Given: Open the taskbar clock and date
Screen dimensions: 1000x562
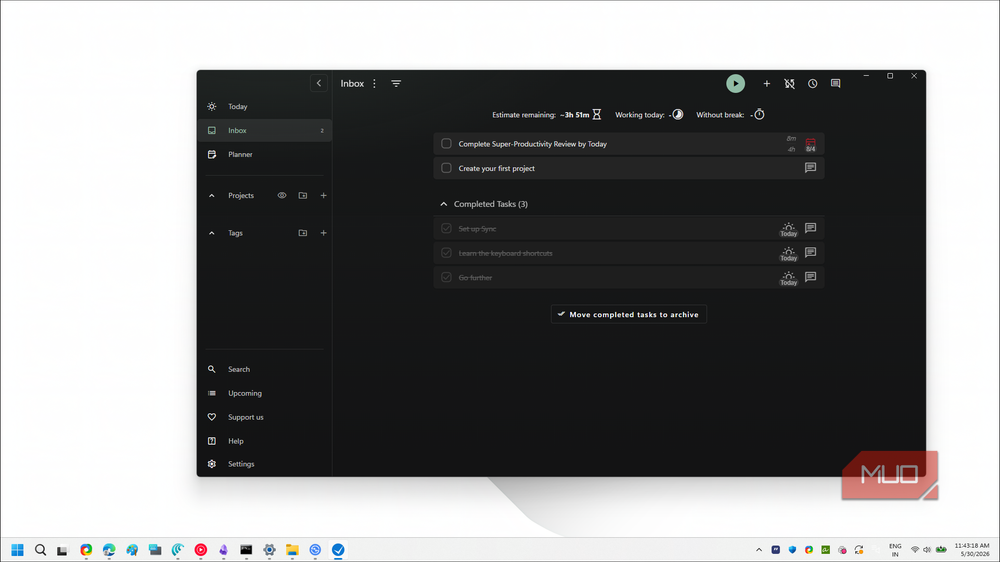Looking at the screenshot, I should 972,550.
